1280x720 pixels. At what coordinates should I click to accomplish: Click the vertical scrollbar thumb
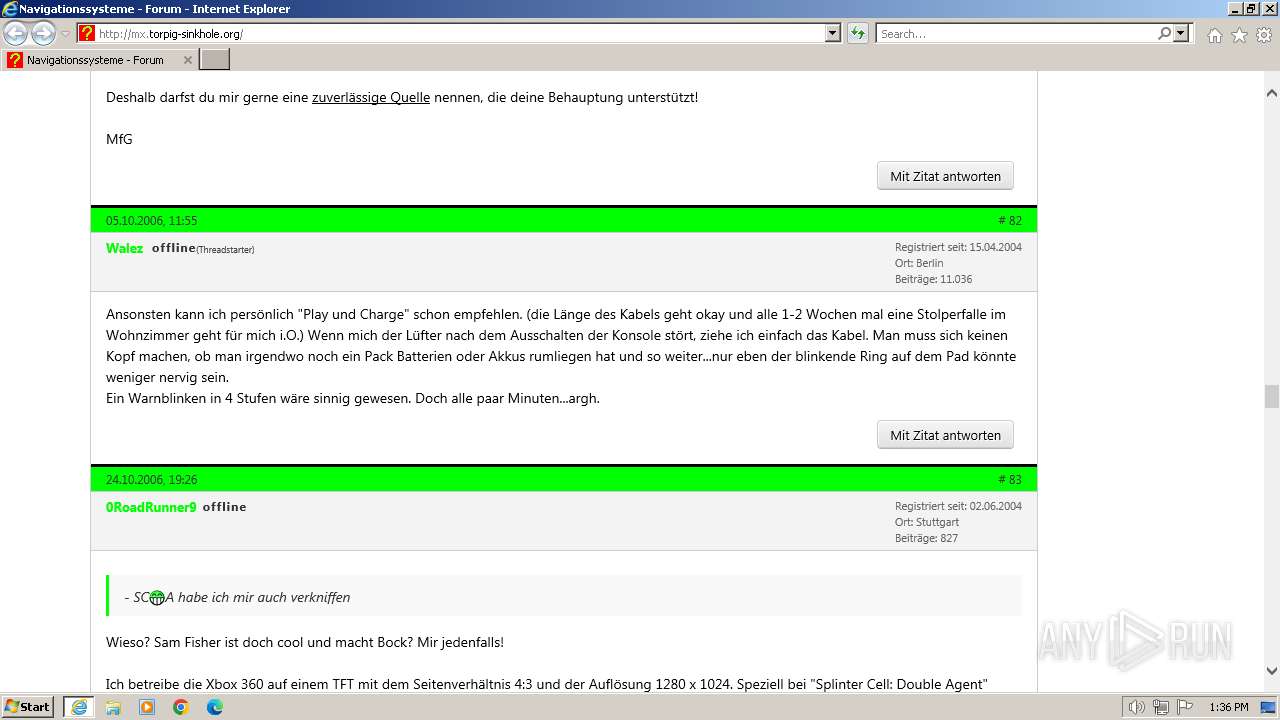pos(1271,396)
